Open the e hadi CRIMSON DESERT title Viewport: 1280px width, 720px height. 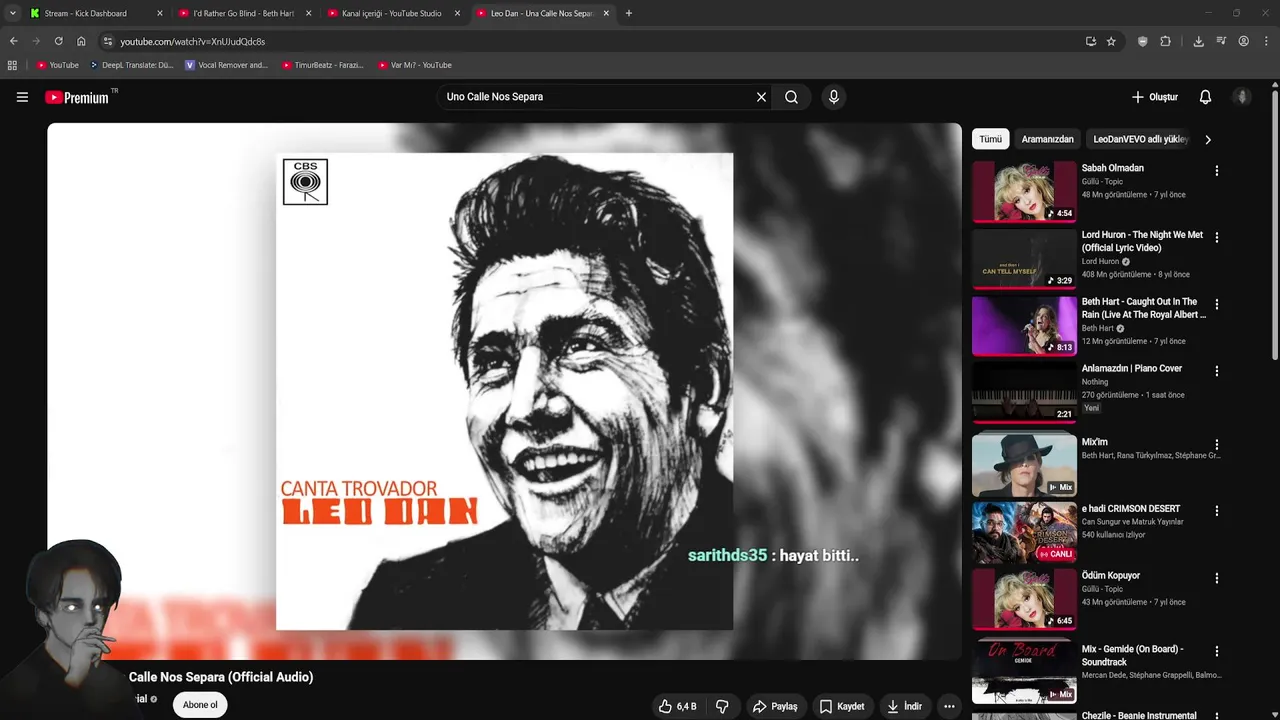1131,509
